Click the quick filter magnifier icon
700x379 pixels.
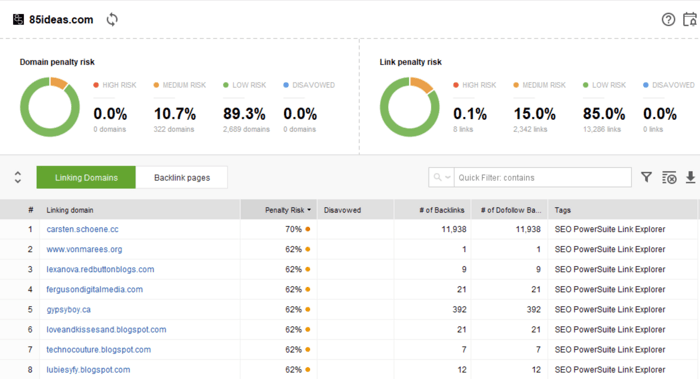(438, 177)
